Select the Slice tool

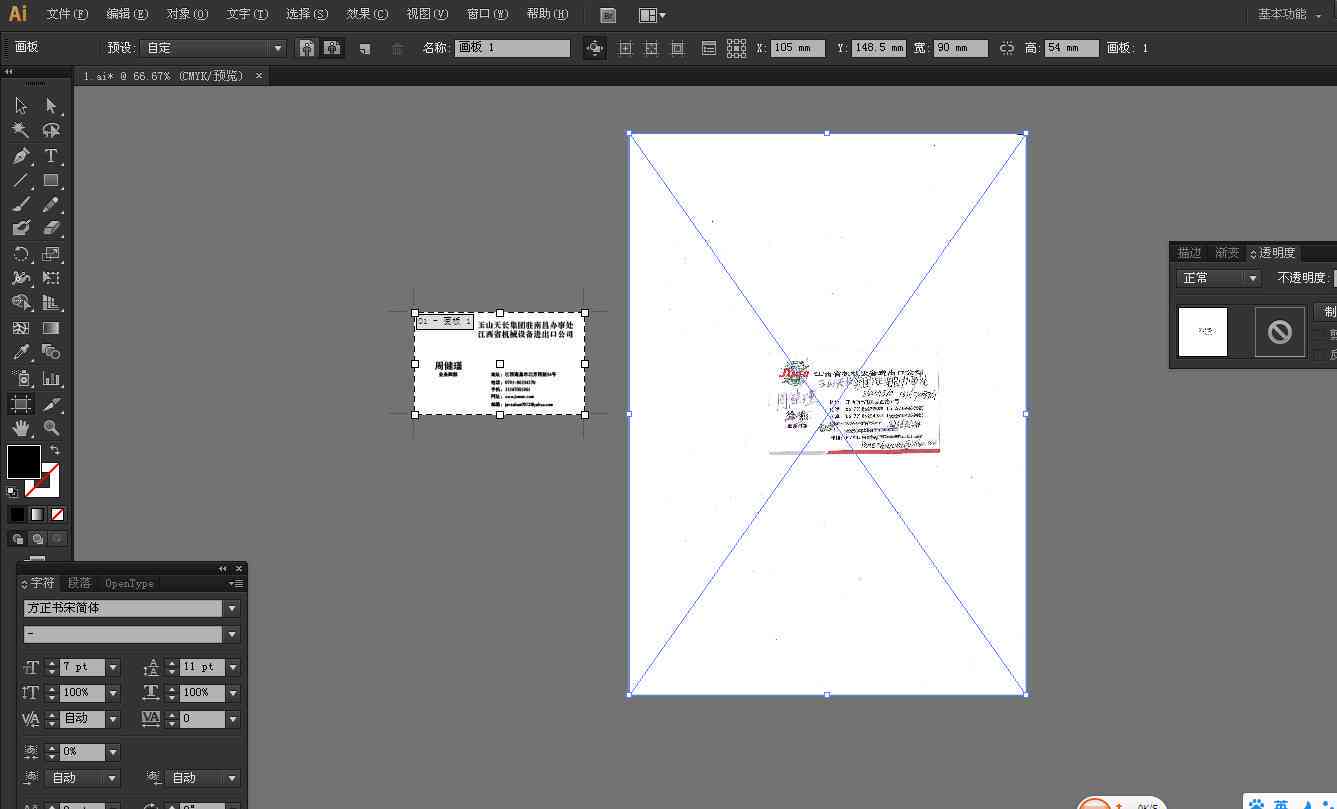51,404
